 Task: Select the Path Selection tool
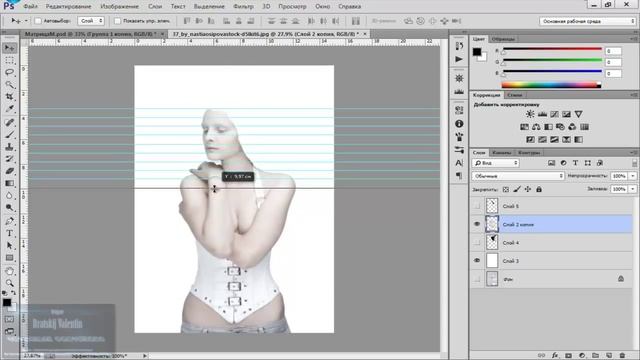[9, 245]
